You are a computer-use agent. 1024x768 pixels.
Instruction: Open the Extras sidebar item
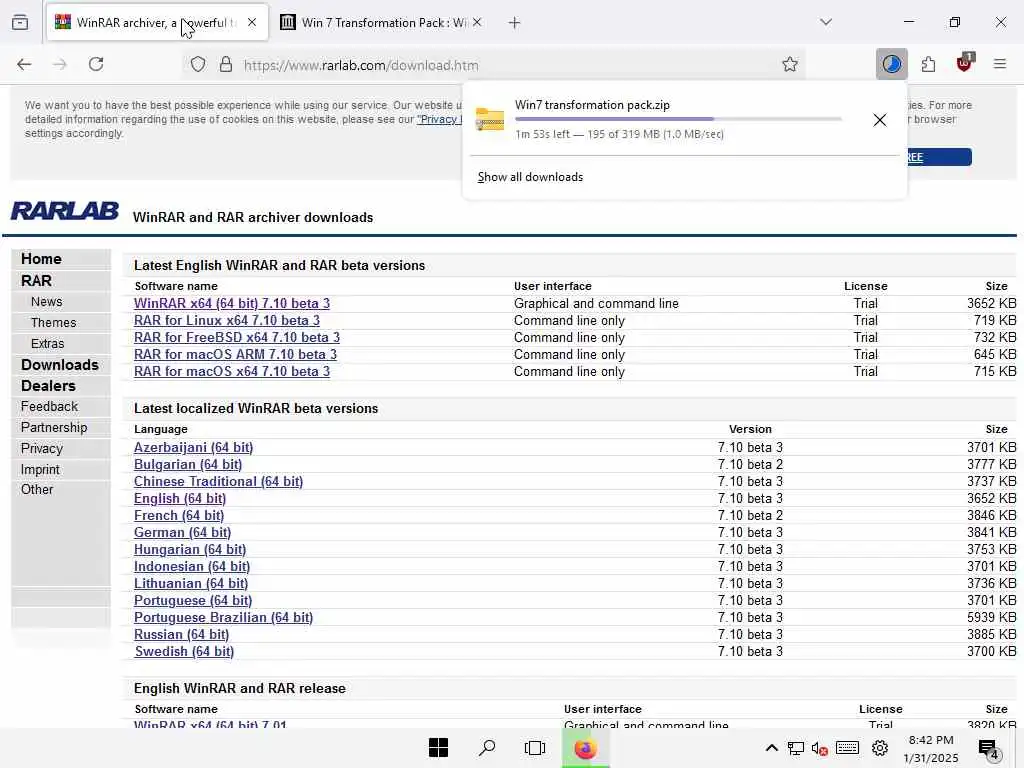pyautogui.click(x=48, y=344)
